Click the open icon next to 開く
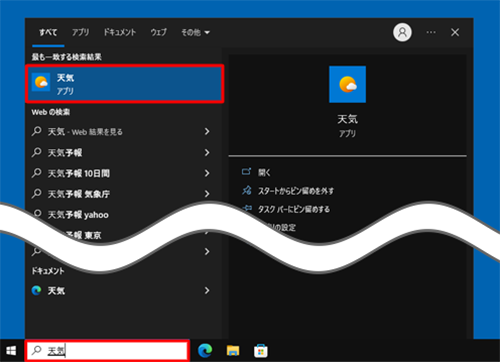Image resolution: width=500 pixels, height=362 pixels. click(246, 172)
